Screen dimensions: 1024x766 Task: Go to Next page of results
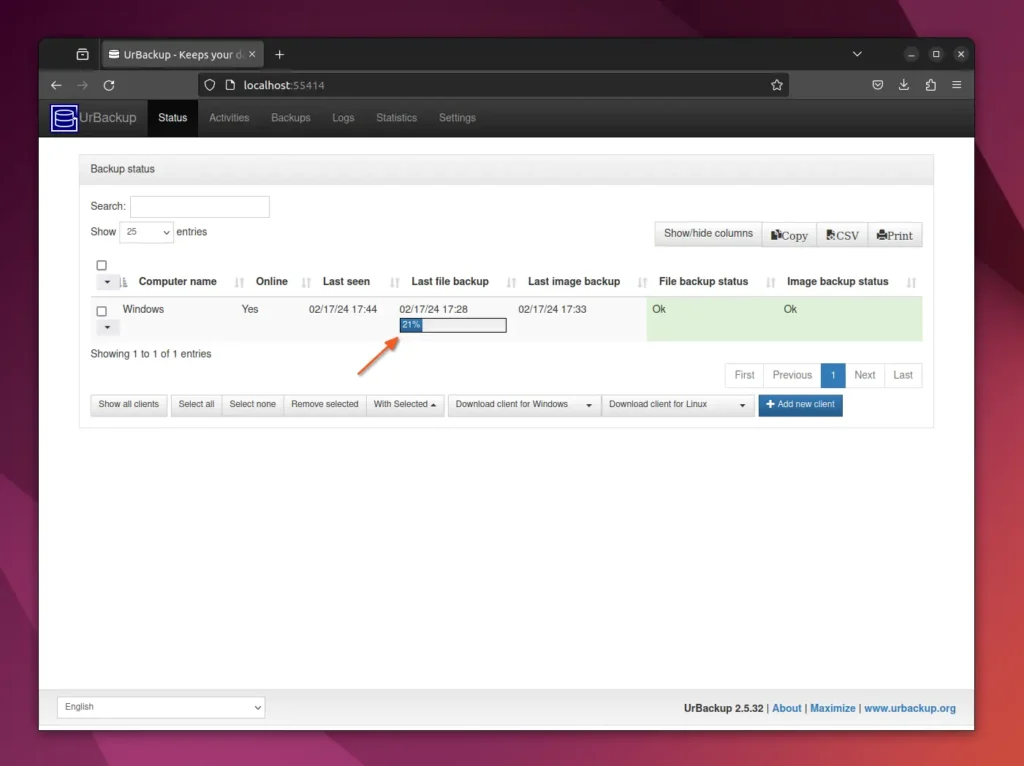[865, 375]
